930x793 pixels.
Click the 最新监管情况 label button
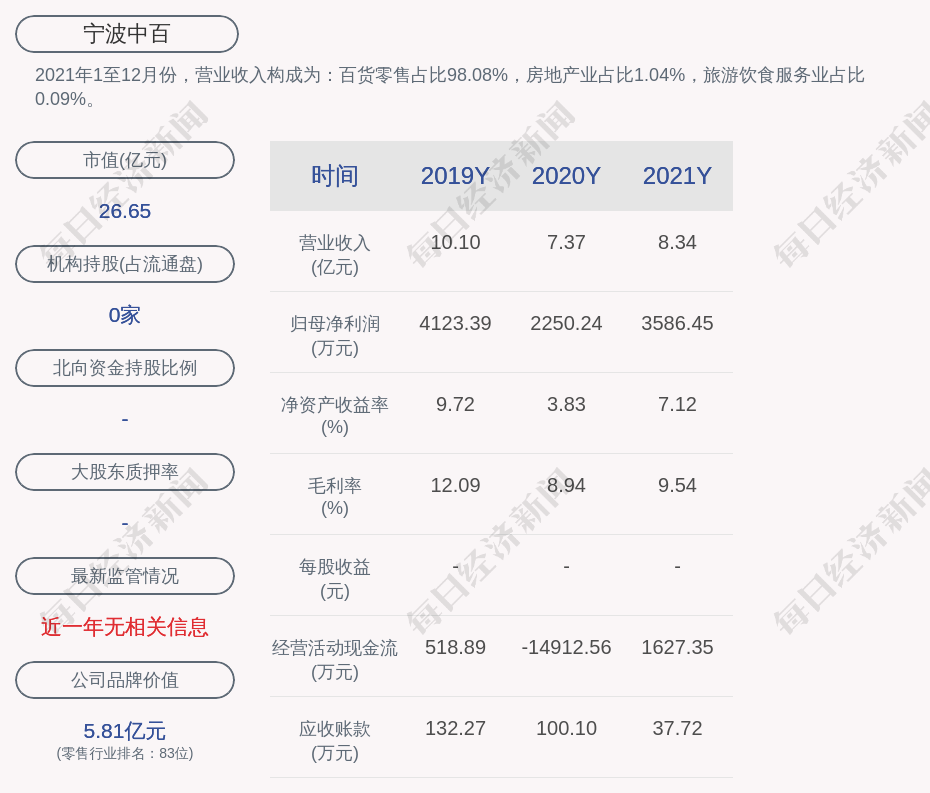[x=125, y=576]
